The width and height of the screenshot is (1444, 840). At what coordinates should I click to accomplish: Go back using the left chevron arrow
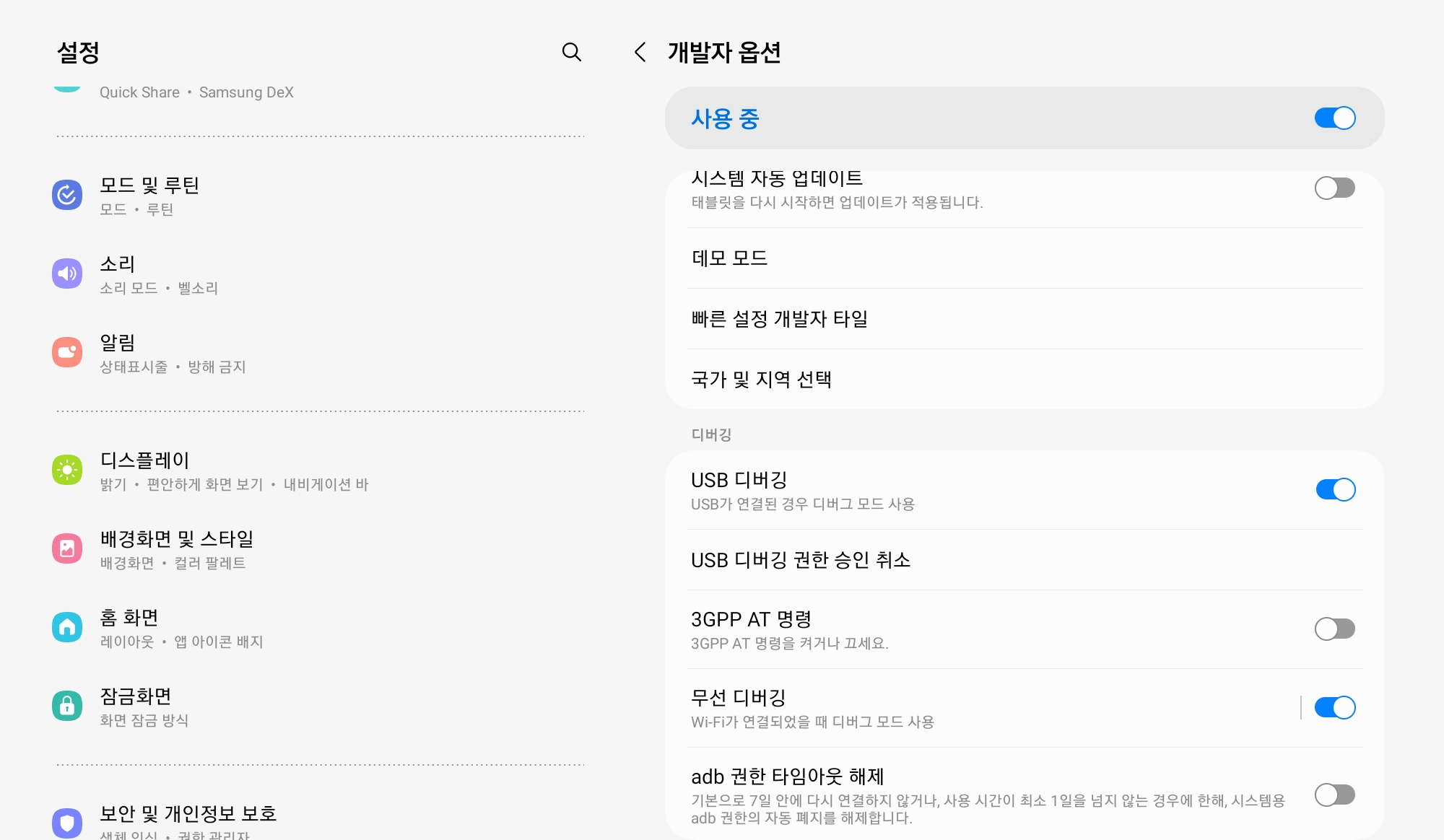640,53
